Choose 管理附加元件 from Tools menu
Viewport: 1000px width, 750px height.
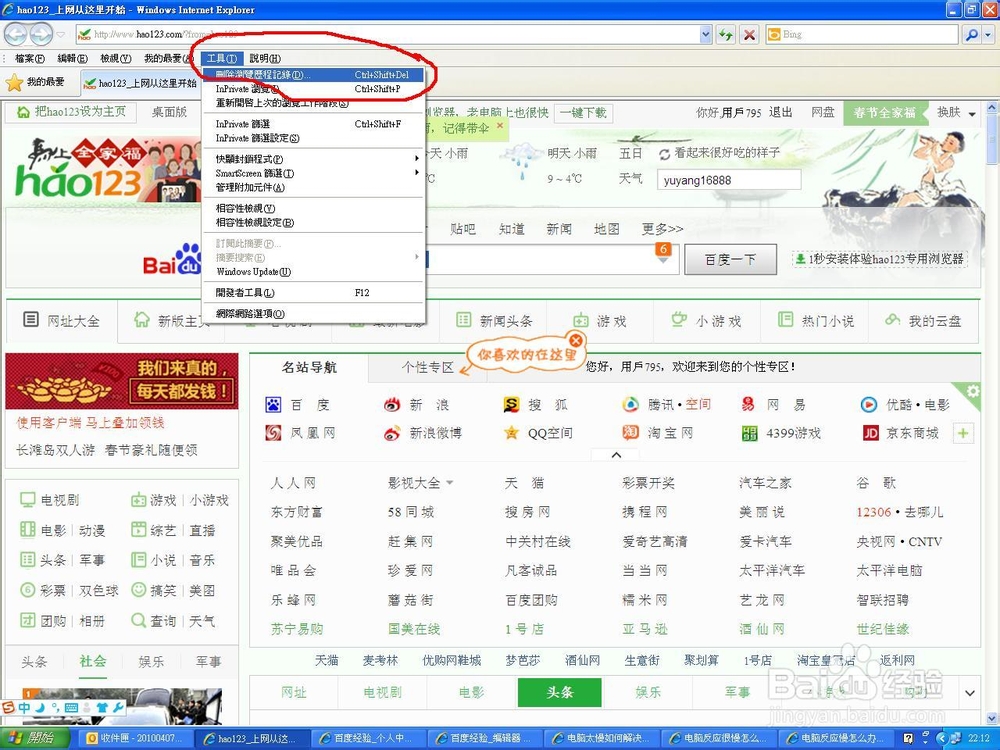(x=313, y=188)
